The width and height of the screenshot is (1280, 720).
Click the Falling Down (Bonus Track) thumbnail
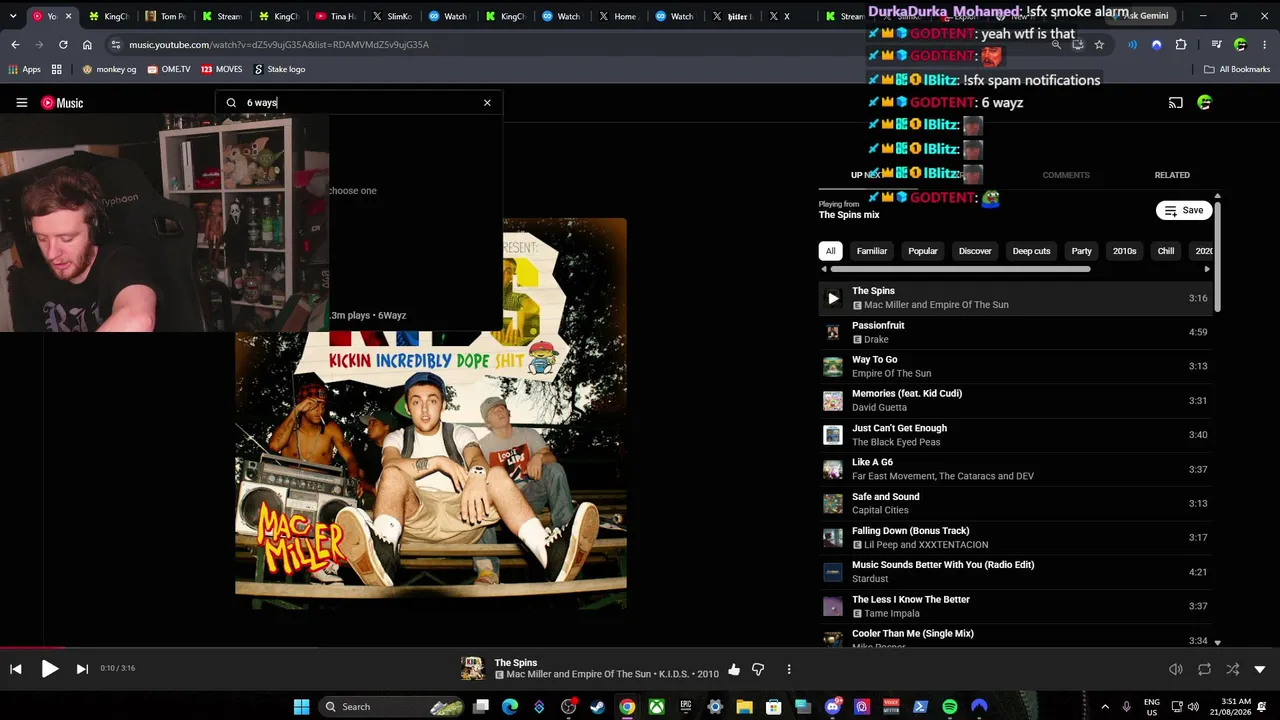pos(833,538)
